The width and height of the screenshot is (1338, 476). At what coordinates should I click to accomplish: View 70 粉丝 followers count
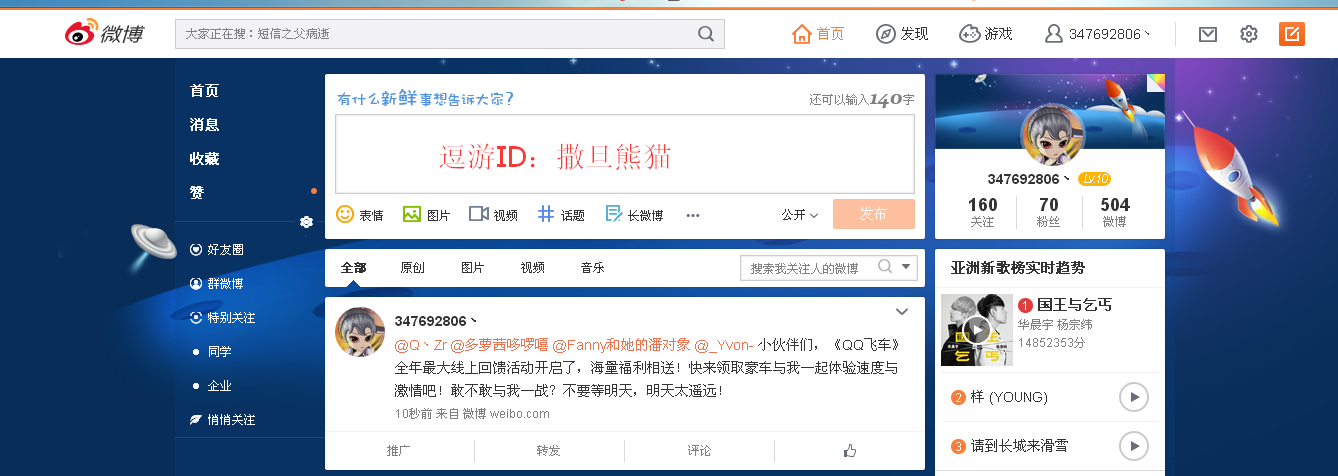pyautogui.click(x=1049, y=212)
